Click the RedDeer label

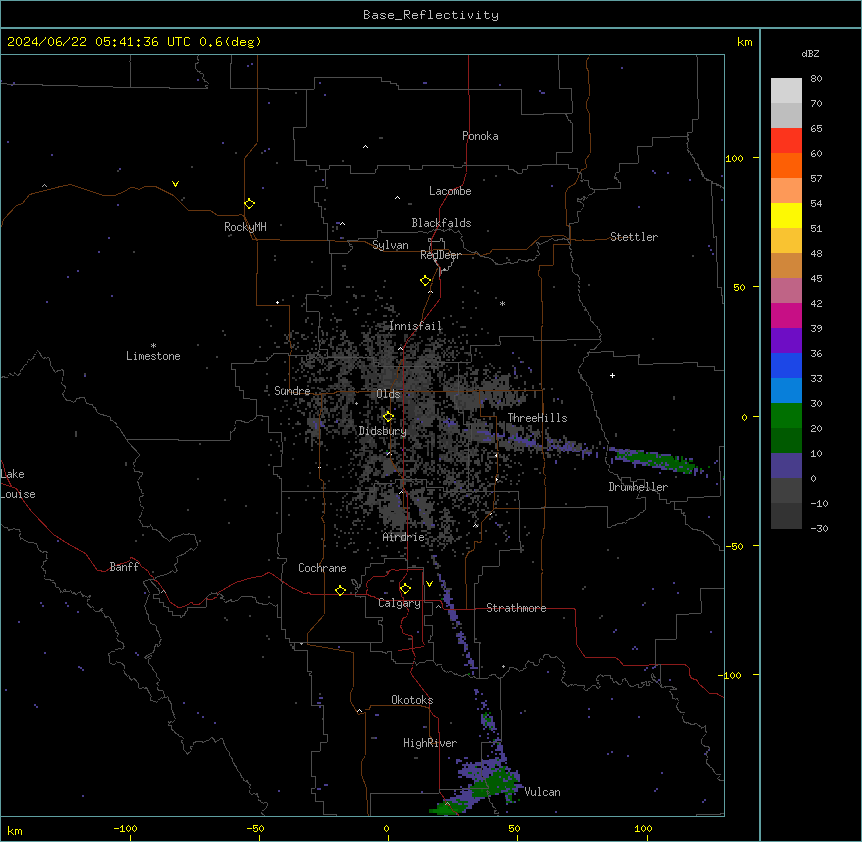coord(440,255)
